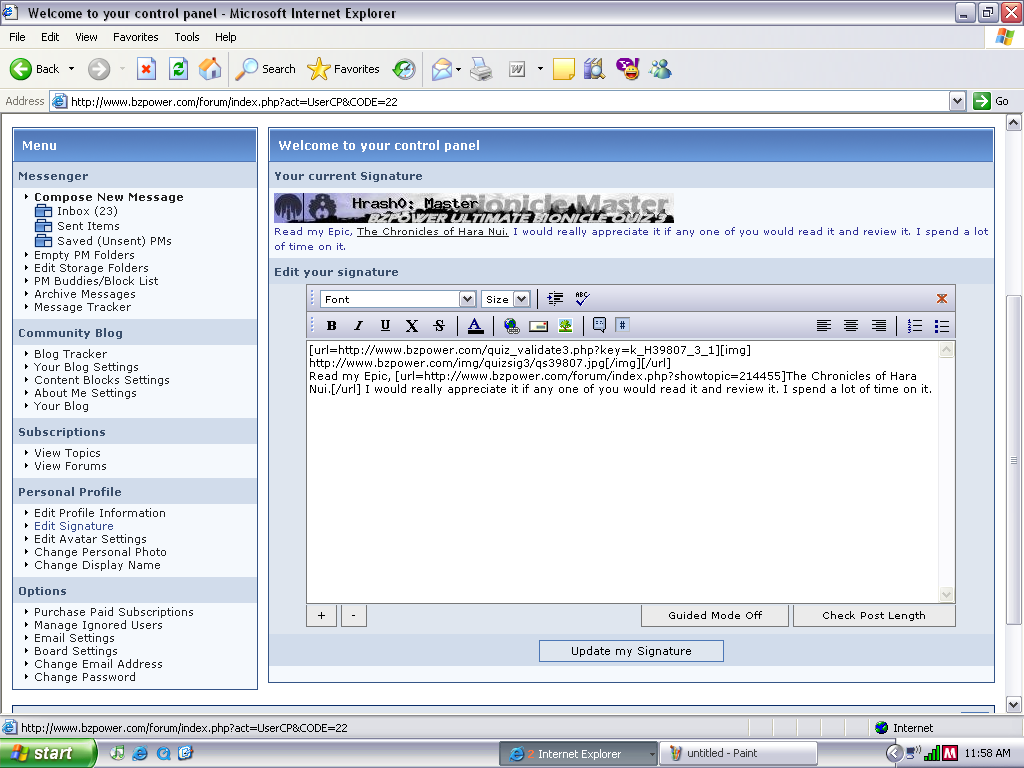Refresh the page in Internet Explorer
Screen dimensions: 1024x768
(x=178, y=69)
